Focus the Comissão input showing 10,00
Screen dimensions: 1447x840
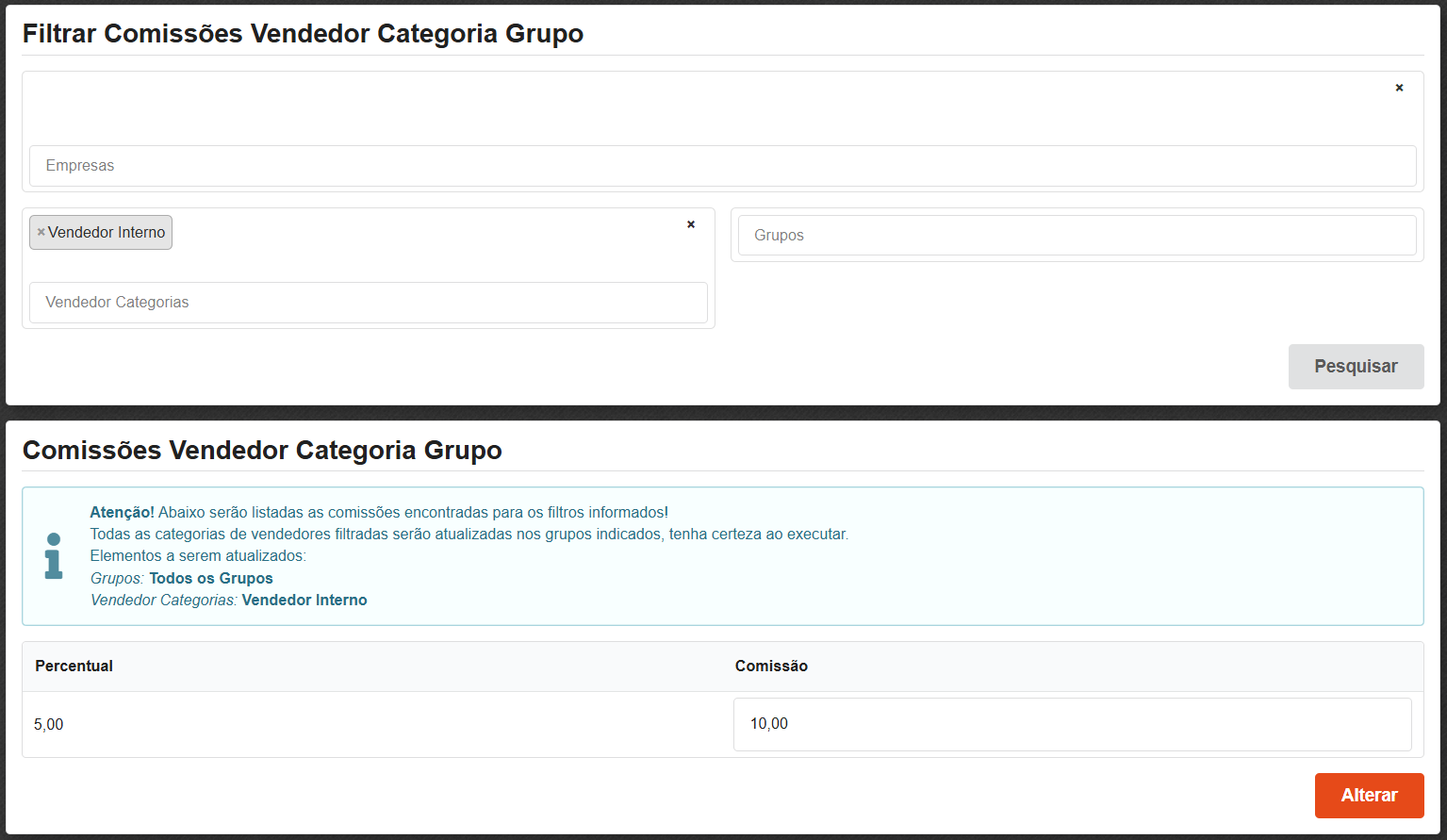click(1072, 724)
